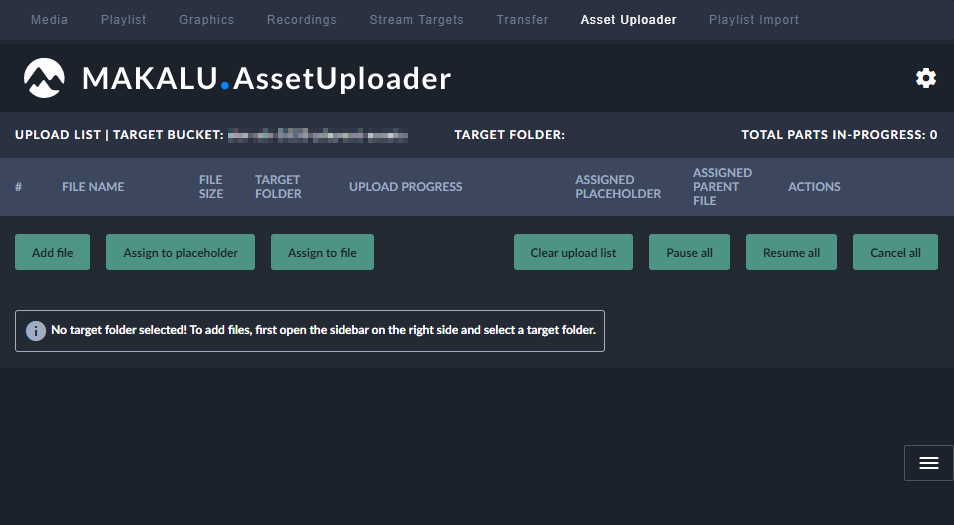Click the Makalu mountain logo

click(x=44, y=78)
